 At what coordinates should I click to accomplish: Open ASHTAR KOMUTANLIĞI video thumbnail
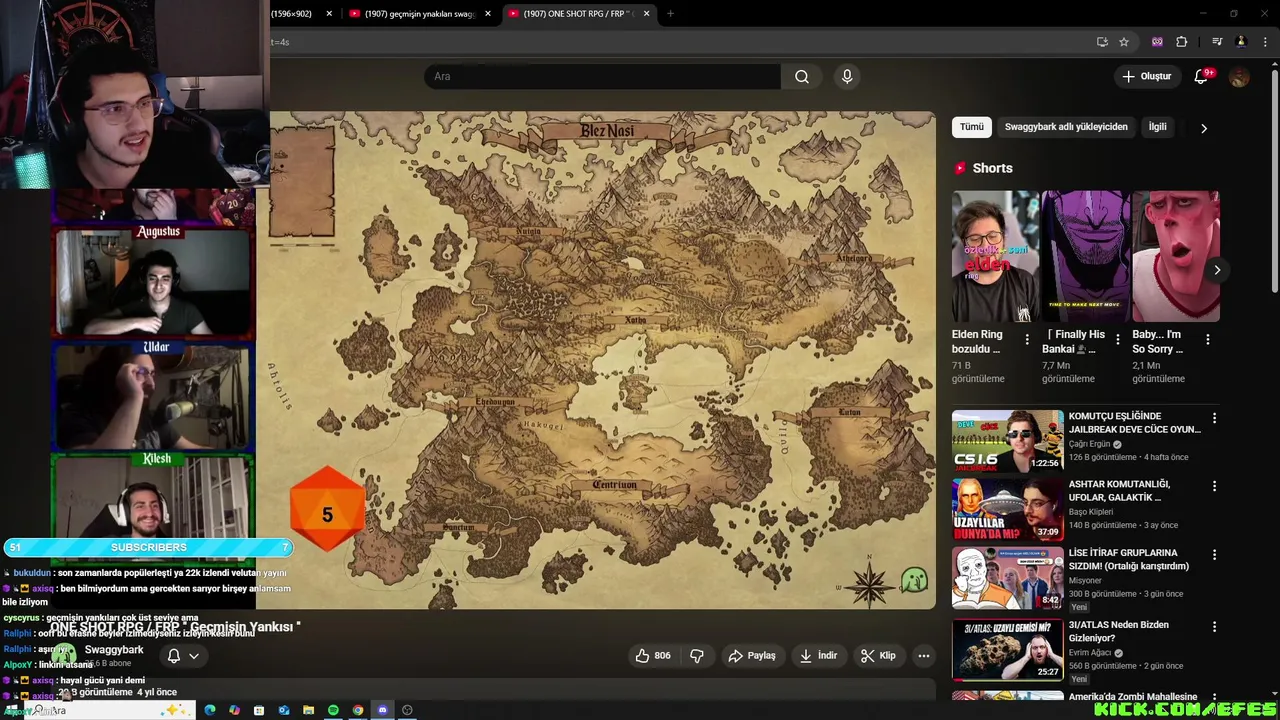1007,510
